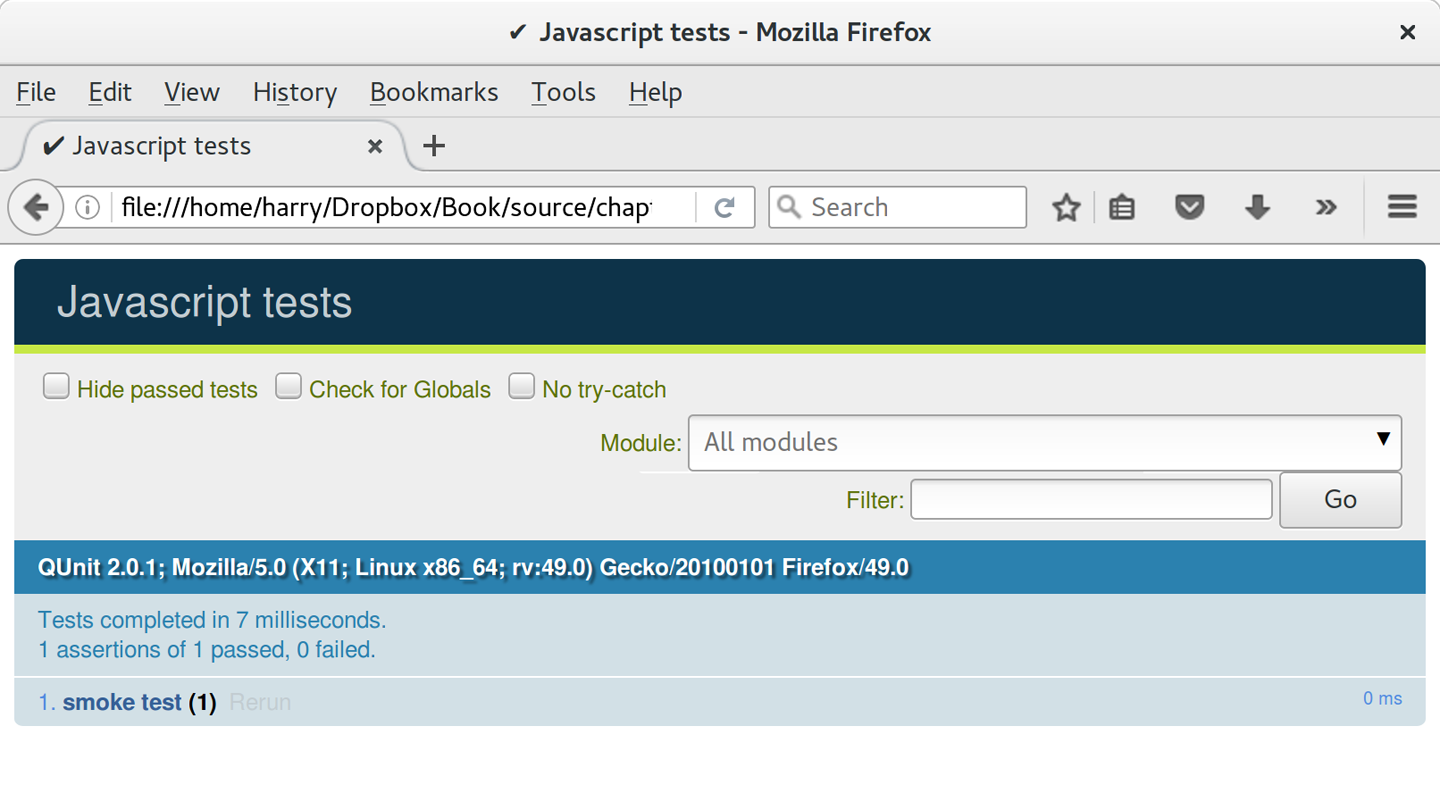Show bookmarks list icon in toolbar
Screen dimensions: 1440x793
click(1122, 208)
